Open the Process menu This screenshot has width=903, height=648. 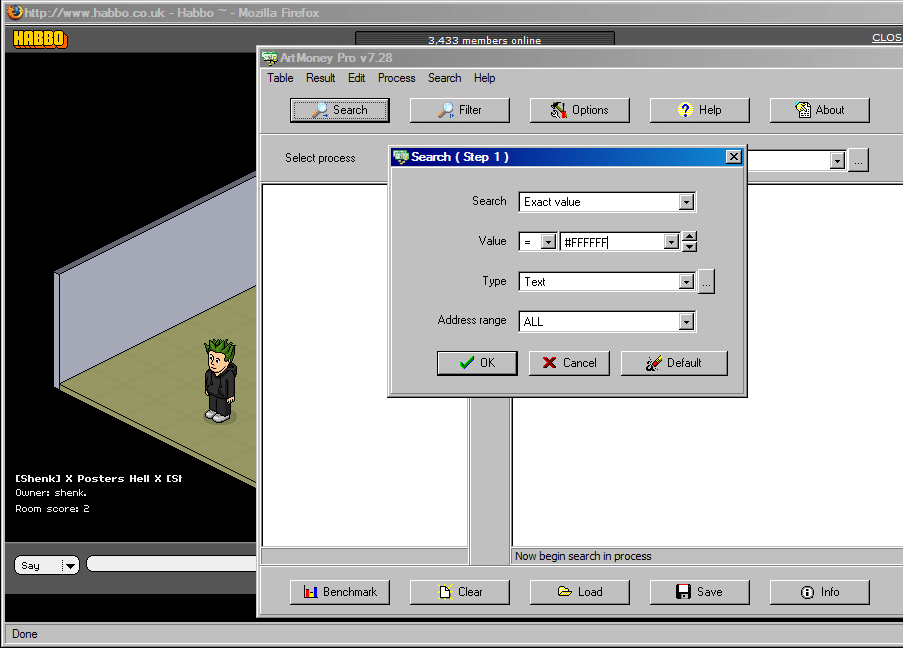coord(396,78)
